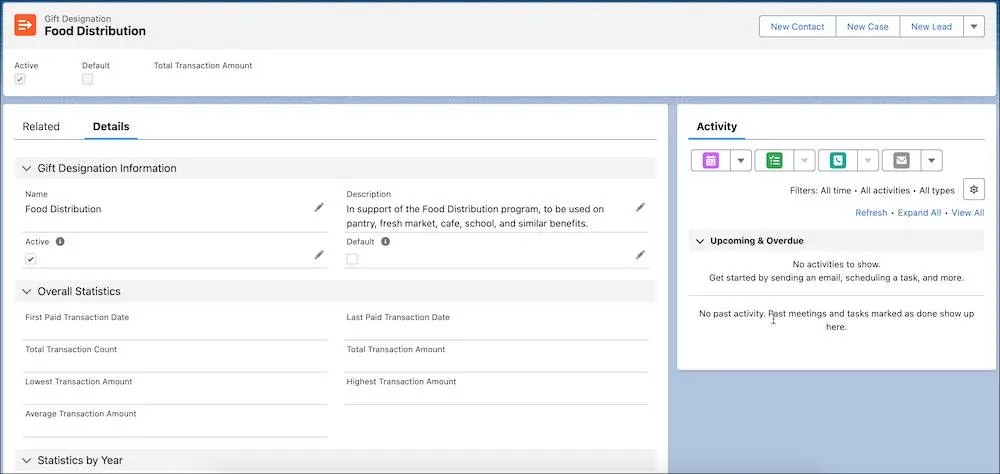The height and width of the screenshot is (474, 1000).
Task: Click the 'No activities to show.' message
Action: [x=836, y=264]
